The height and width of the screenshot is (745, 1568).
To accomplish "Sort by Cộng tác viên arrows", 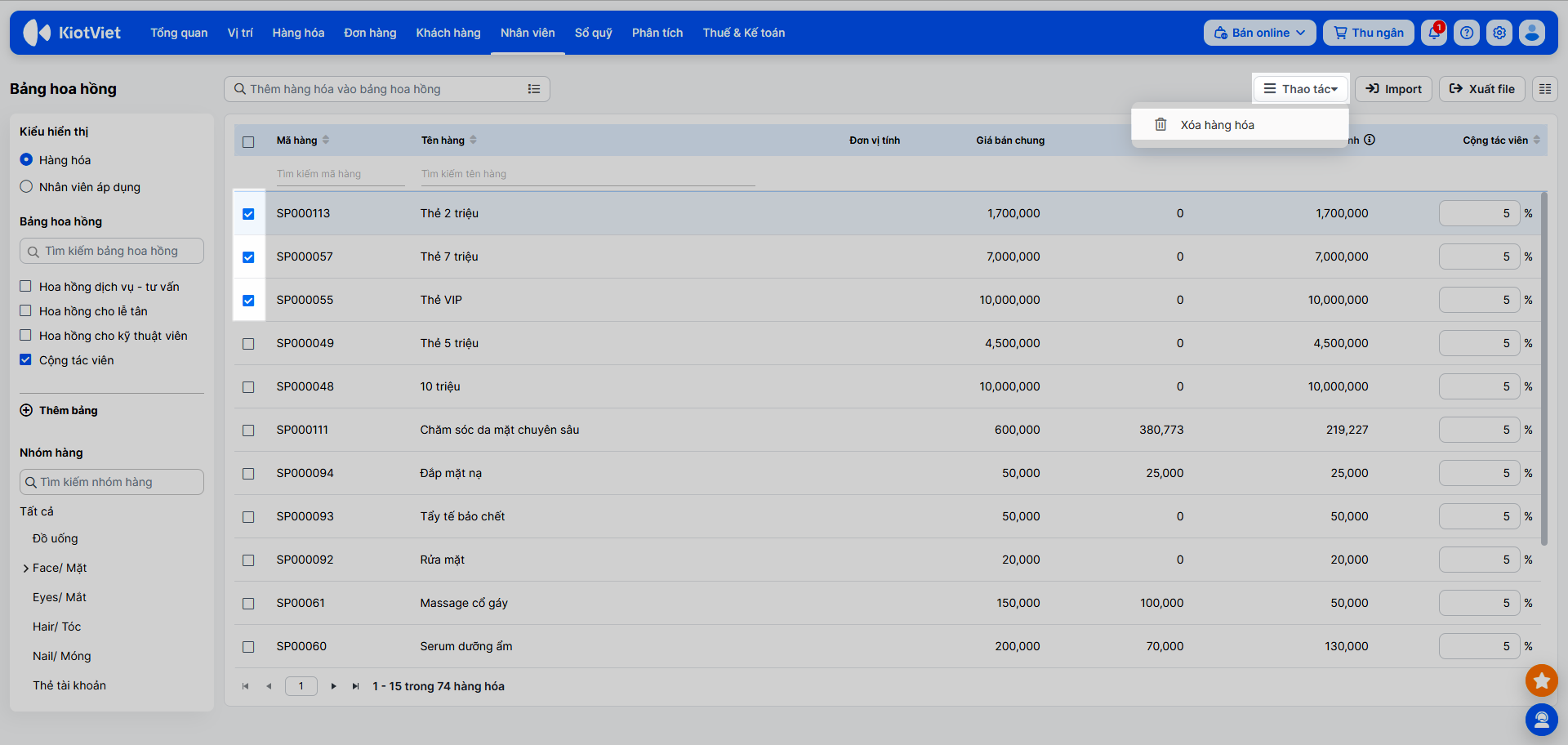I will (x=1537, y=140).
